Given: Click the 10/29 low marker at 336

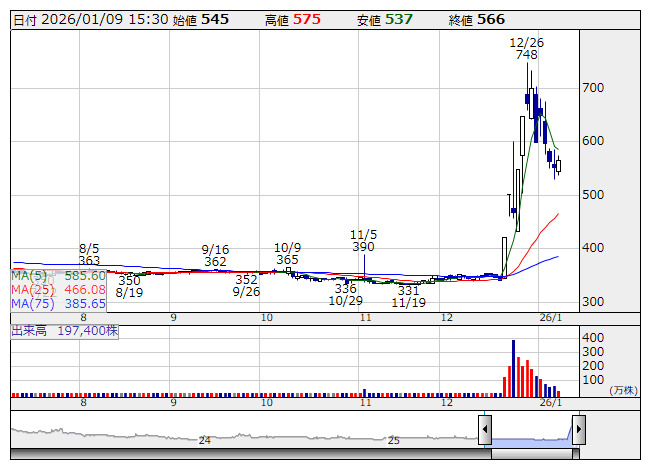Looking at the screenshot, I should (x=346, y=294).
